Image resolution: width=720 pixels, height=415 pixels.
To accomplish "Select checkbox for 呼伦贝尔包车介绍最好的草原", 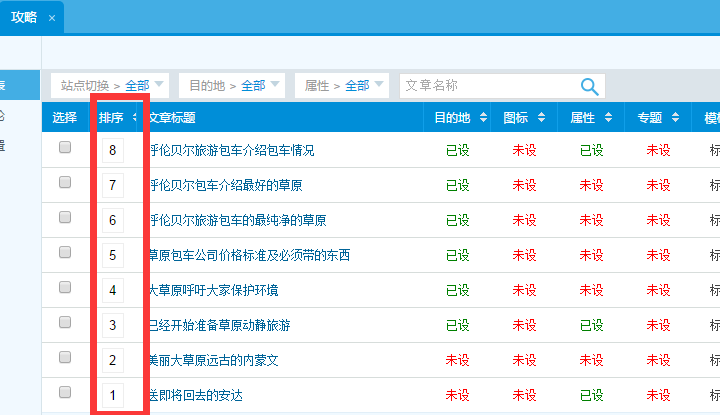I will pos(65,183).
